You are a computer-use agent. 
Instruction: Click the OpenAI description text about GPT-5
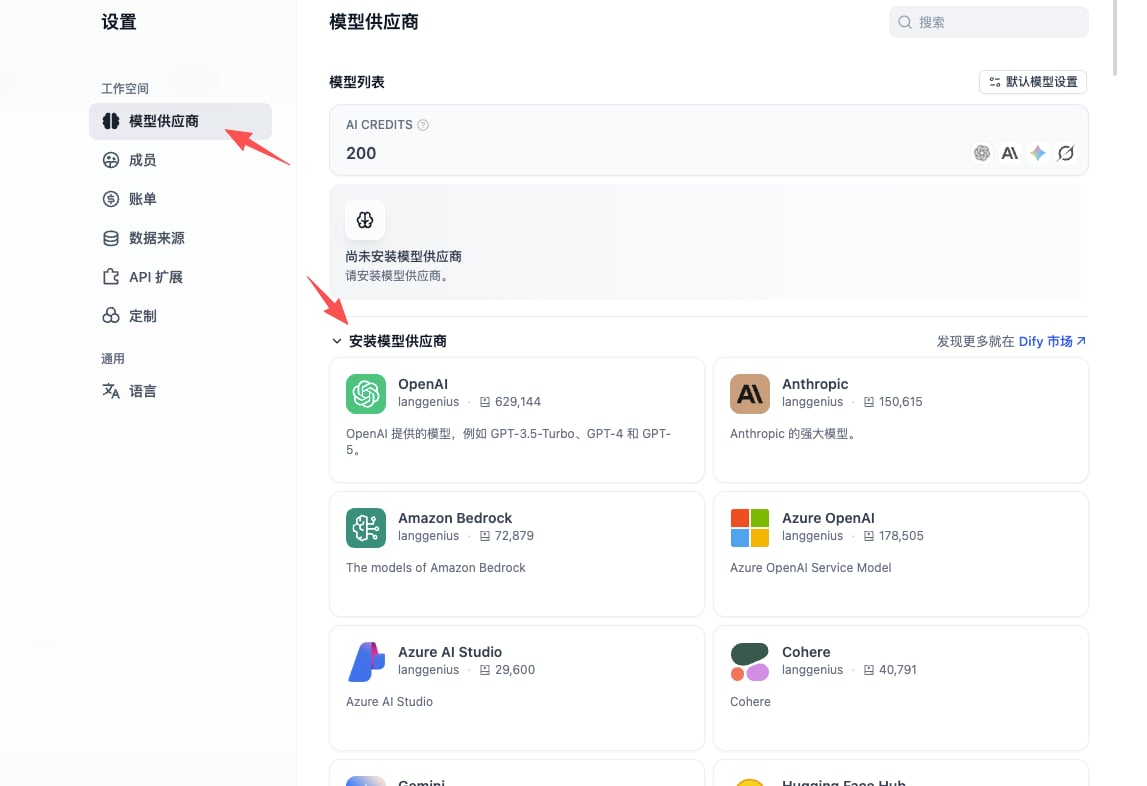508,441
